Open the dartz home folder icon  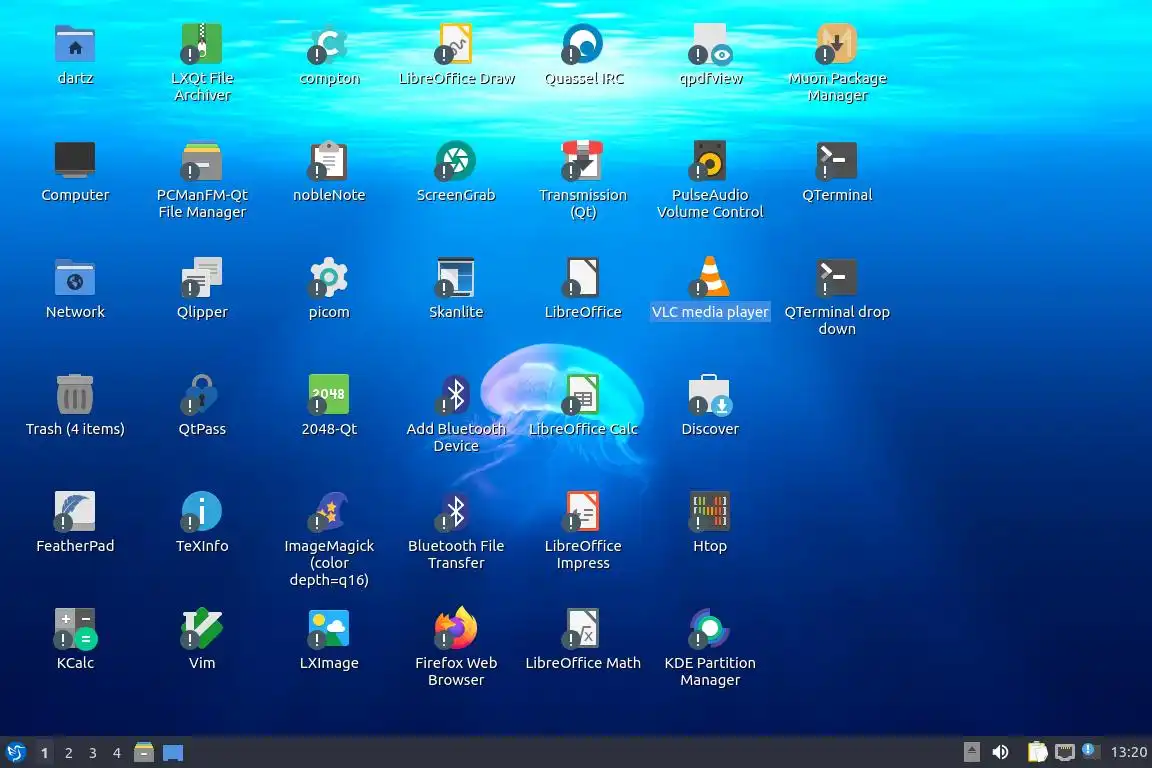click(x=75, y=44)
